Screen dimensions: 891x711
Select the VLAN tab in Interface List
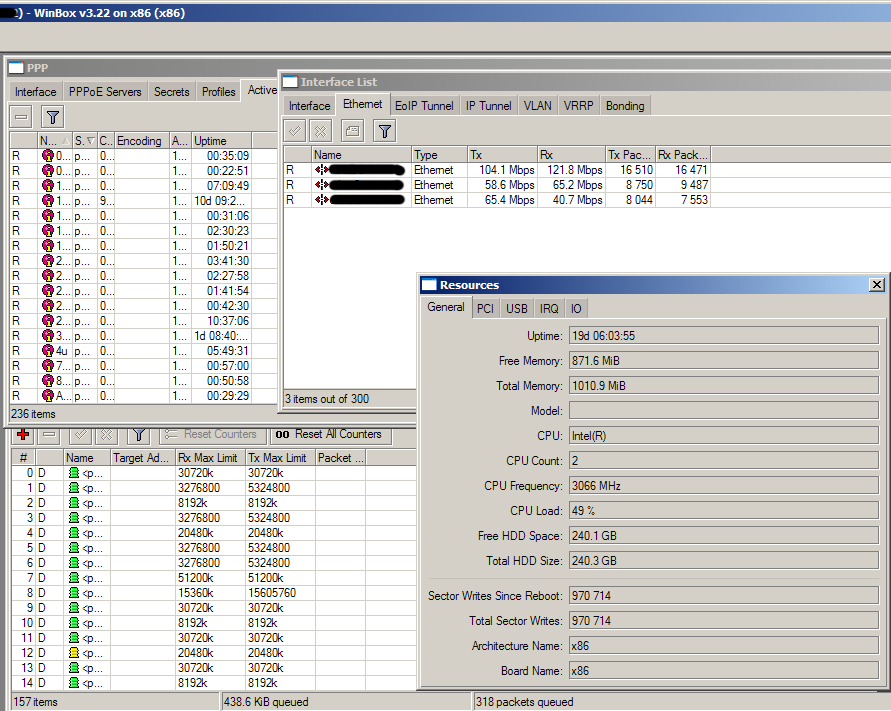537,105
